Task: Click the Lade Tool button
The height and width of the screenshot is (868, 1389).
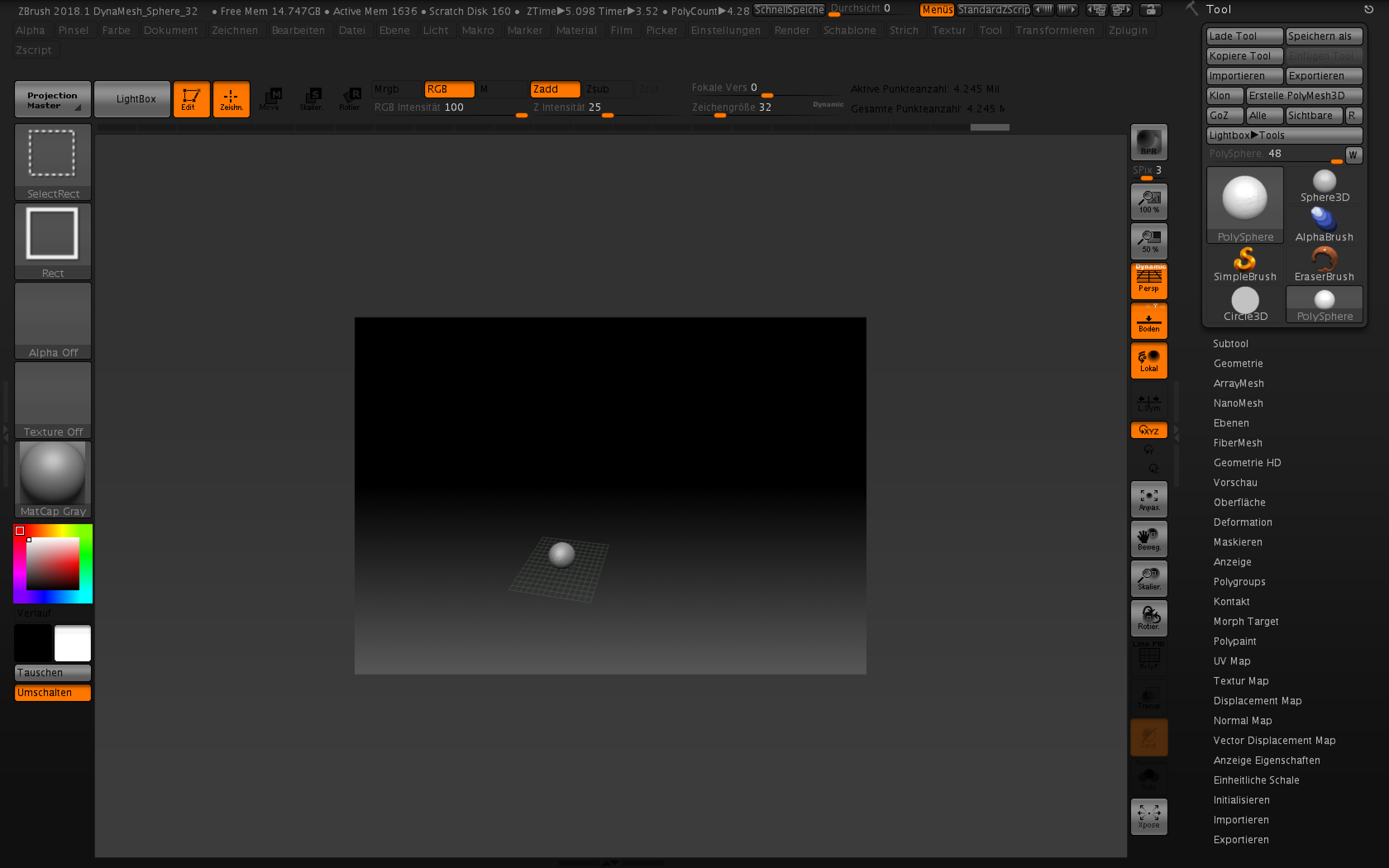Action: pyautogui.click(x=1244, y=36)
